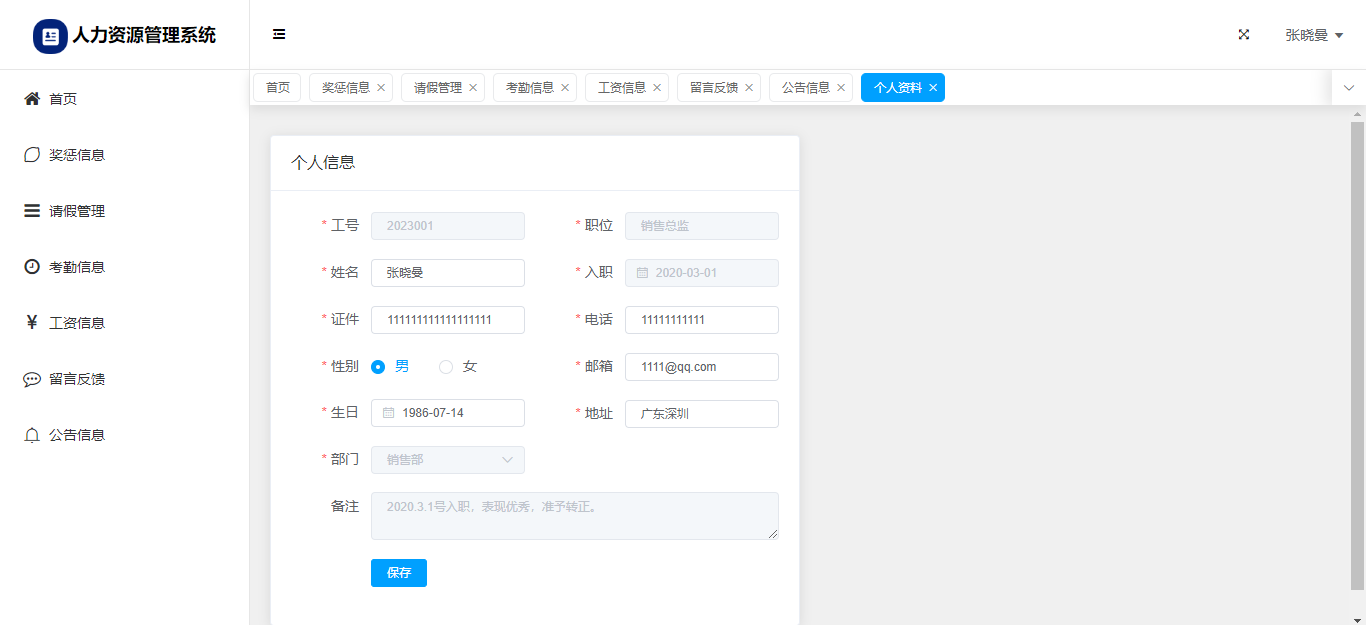
Task: Close the 个人资料 tab
Action: coord(933,88)
